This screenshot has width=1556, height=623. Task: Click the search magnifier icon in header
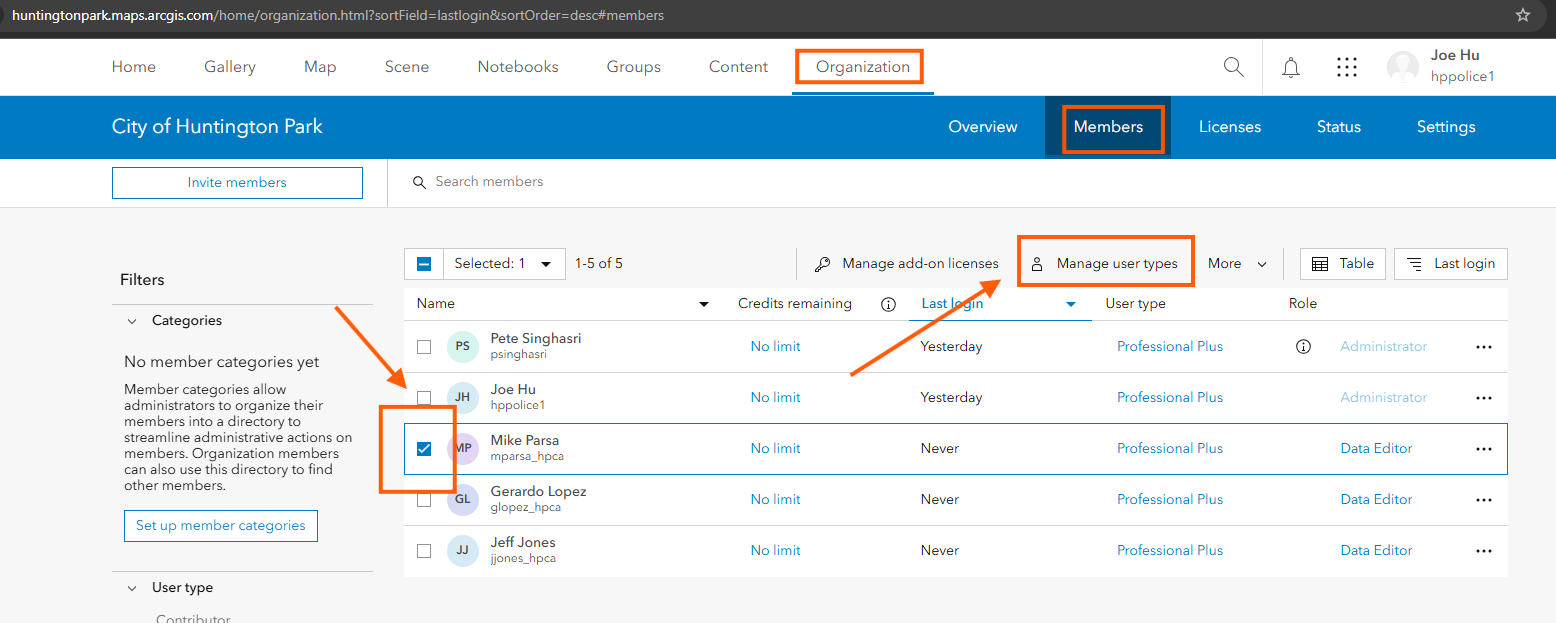(1233, 67)
